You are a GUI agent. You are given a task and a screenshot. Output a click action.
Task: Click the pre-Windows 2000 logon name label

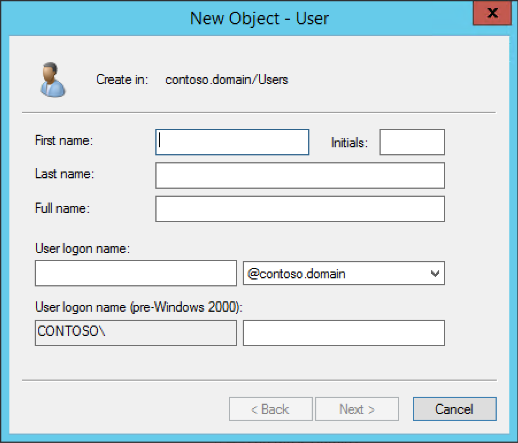pos(139,307)
